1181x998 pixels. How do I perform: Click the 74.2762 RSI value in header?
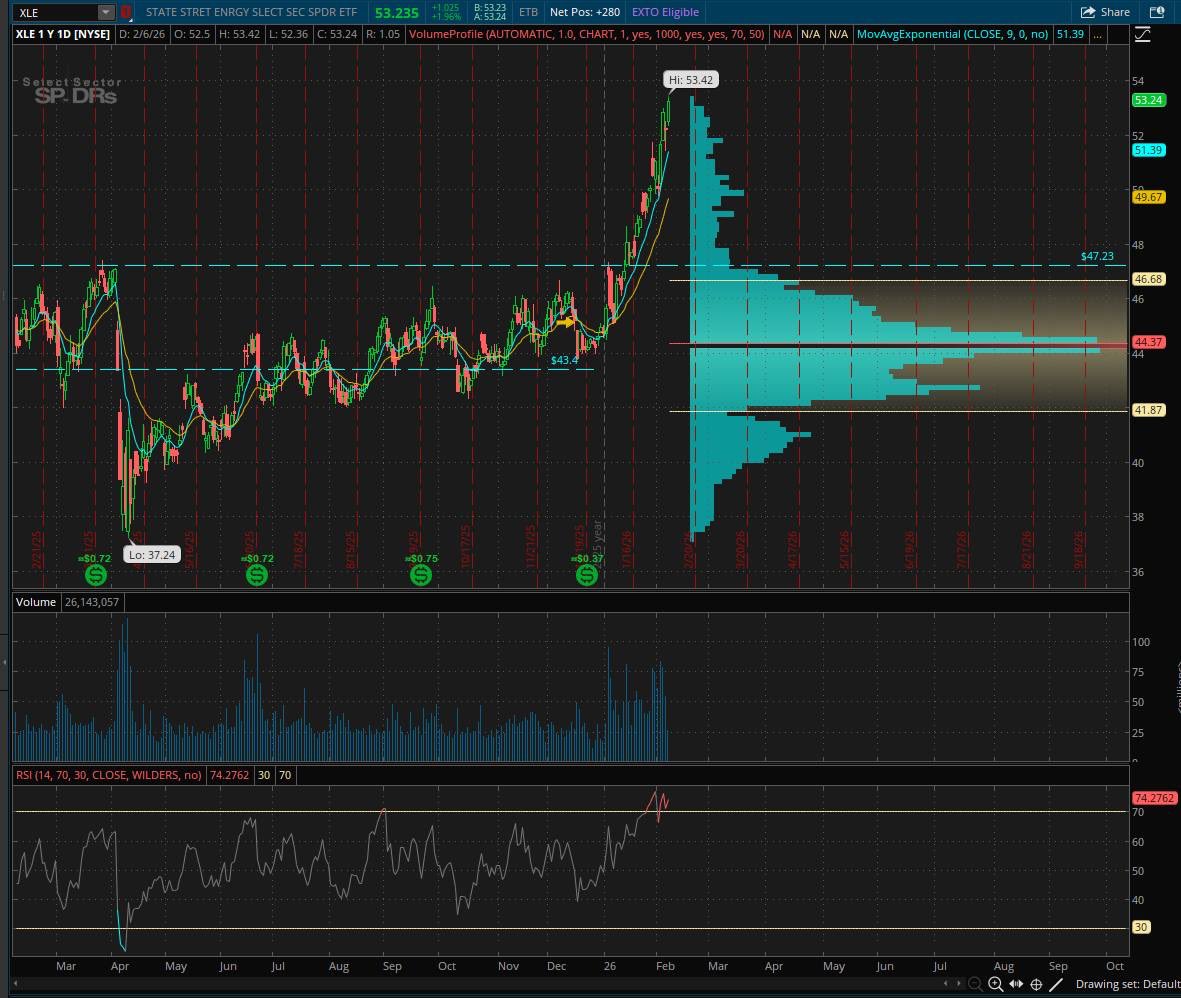pos(229,775)
